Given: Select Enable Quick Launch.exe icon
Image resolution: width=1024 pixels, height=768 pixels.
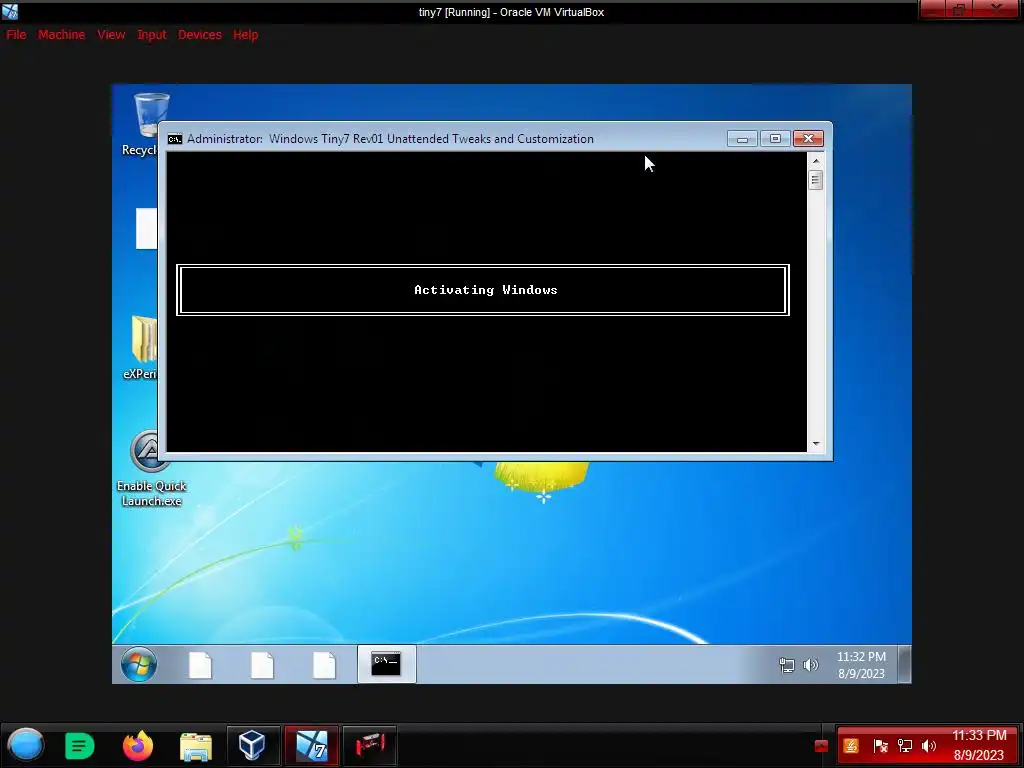Looking at the screenshot, I should click(151, 469).
